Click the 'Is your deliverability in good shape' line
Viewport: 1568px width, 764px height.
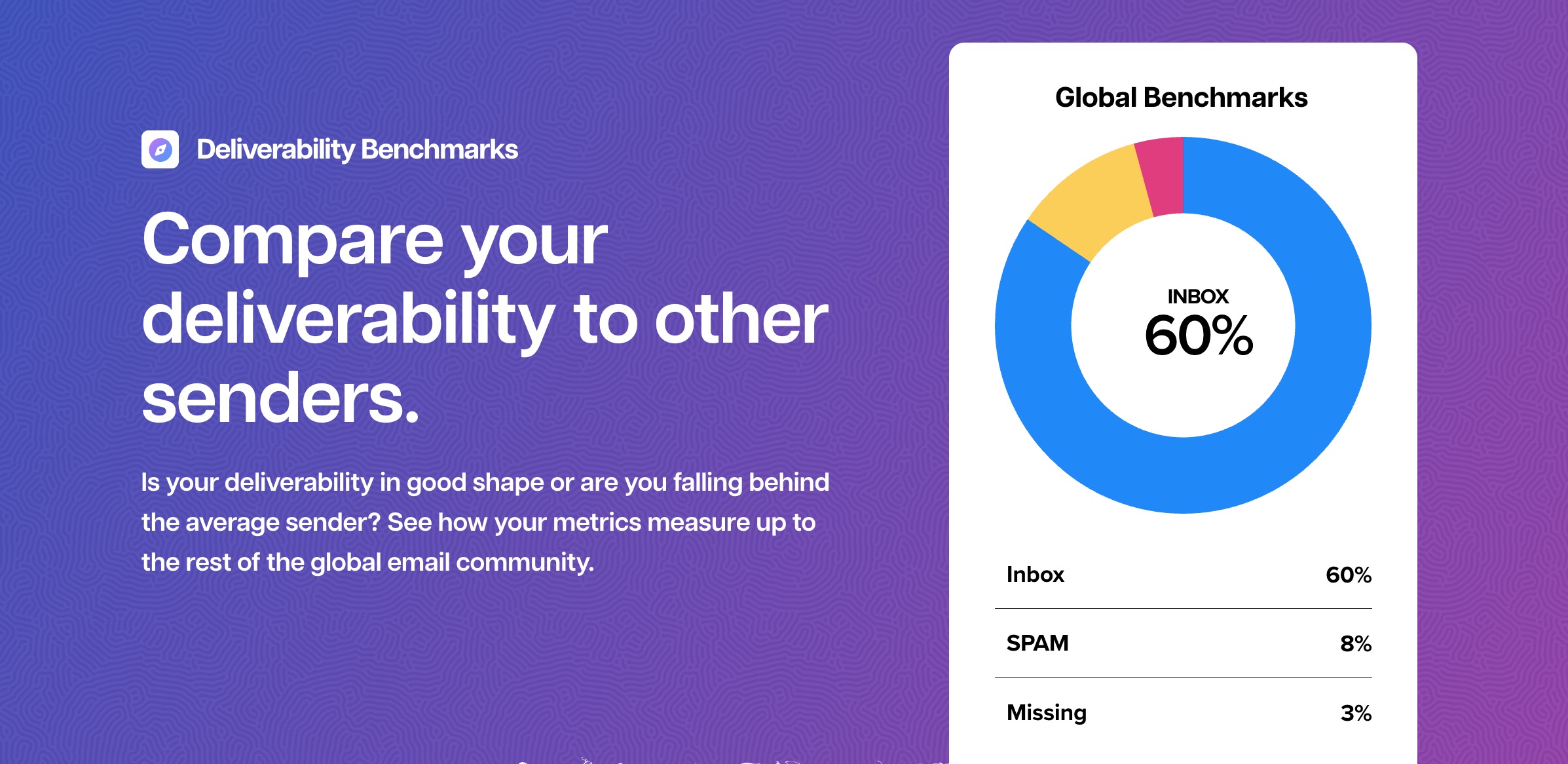[485, 482]
